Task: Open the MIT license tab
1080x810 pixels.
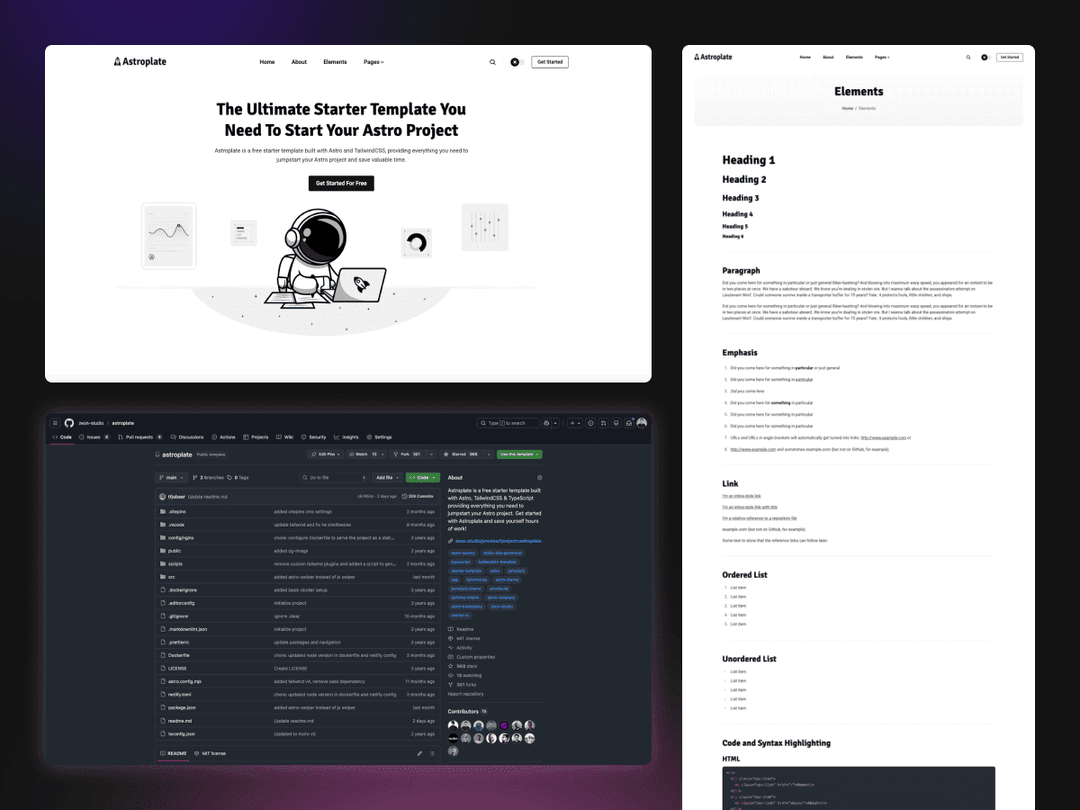Action: coord(210,753)
